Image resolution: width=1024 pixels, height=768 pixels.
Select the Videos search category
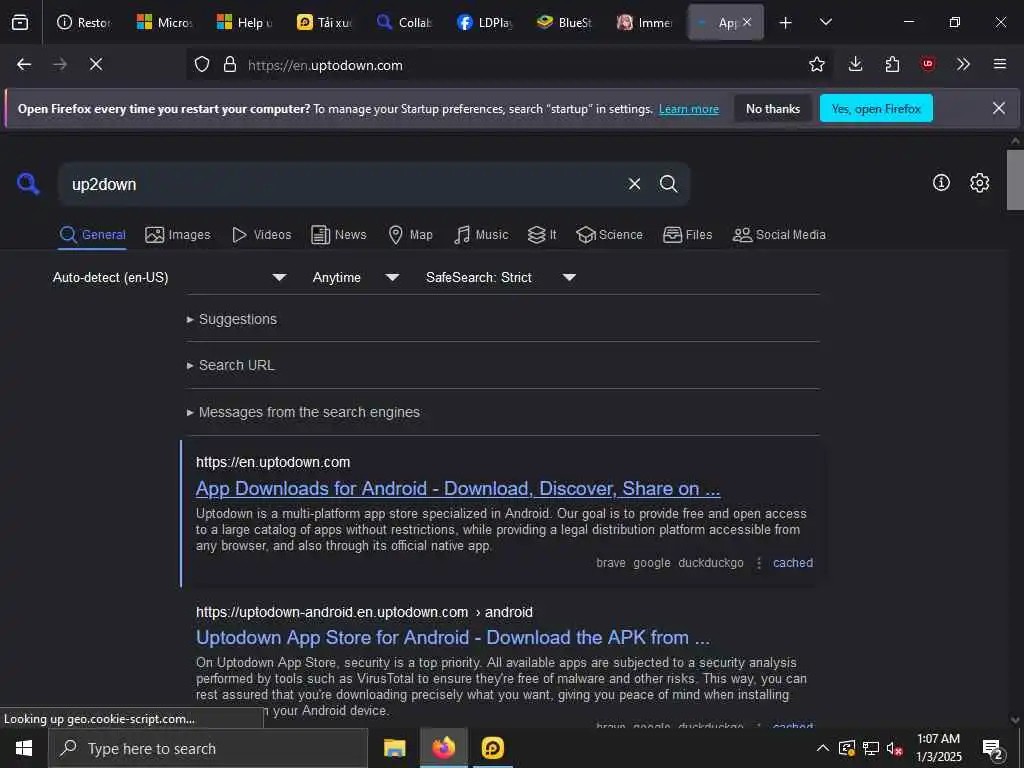point(261,235)
